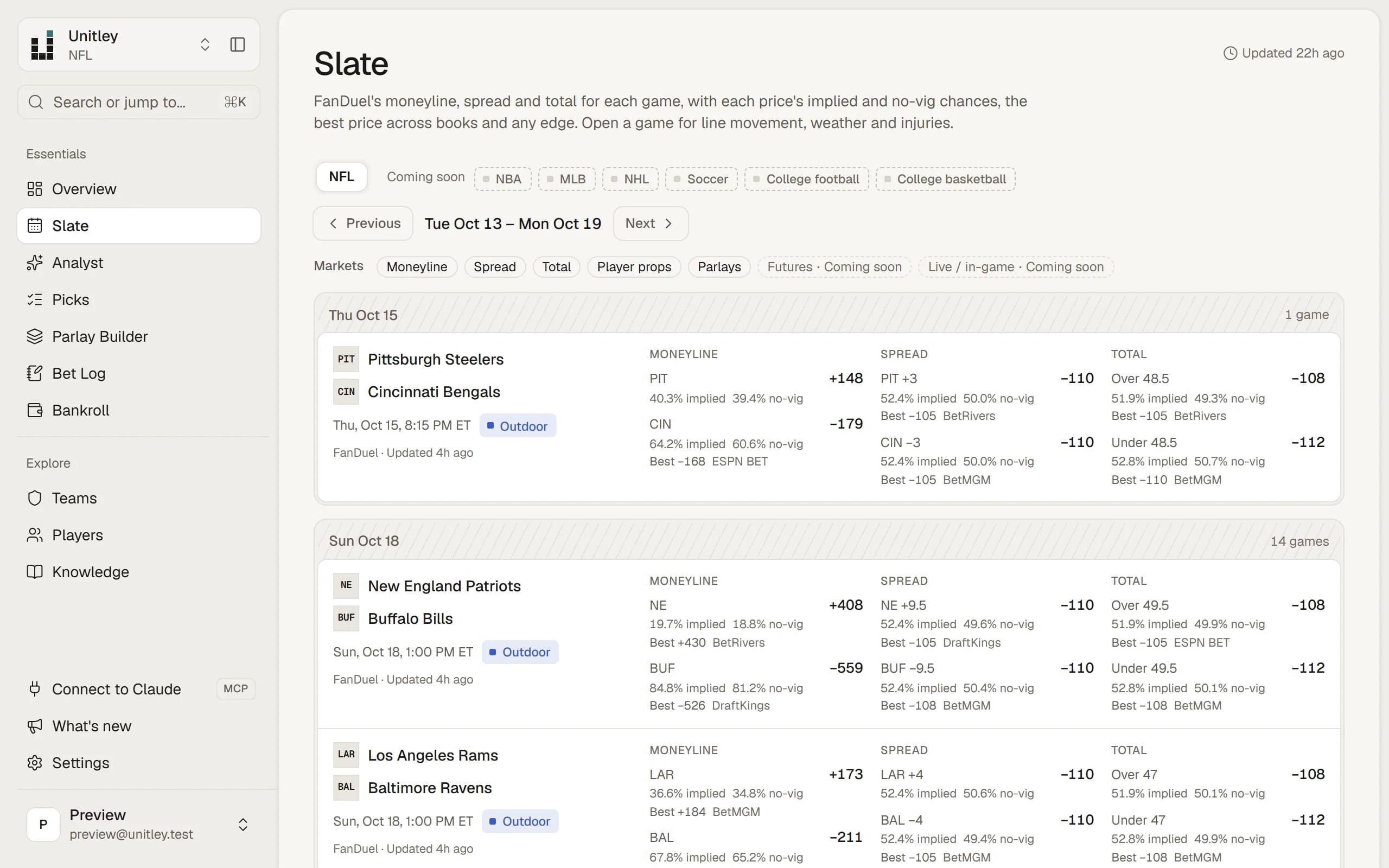
Task: Open the Knowledge book icon
Action: pos(34,572)
